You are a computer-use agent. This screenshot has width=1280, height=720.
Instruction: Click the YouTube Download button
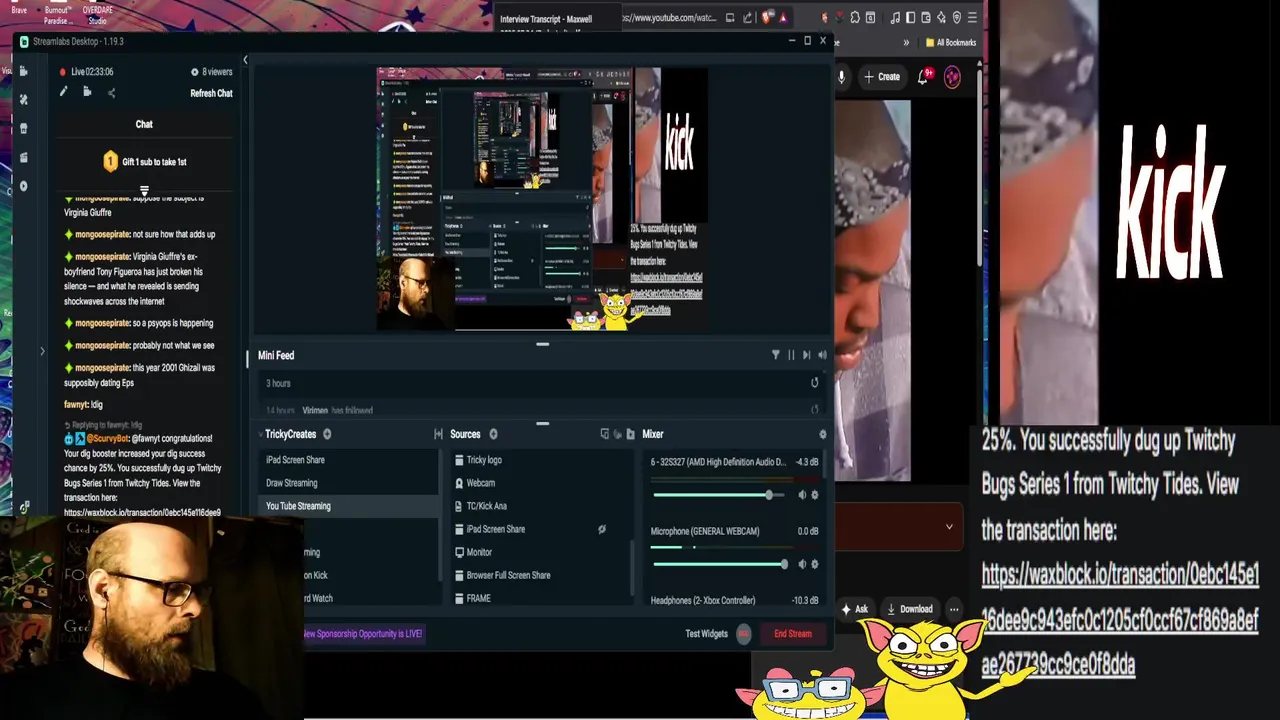tap(909, 609)
